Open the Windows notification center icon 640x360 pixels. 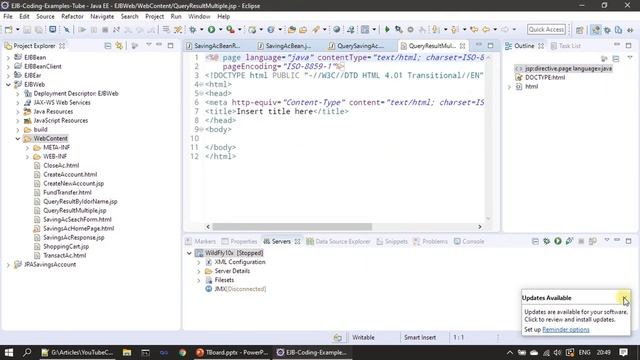coord(623,352)
